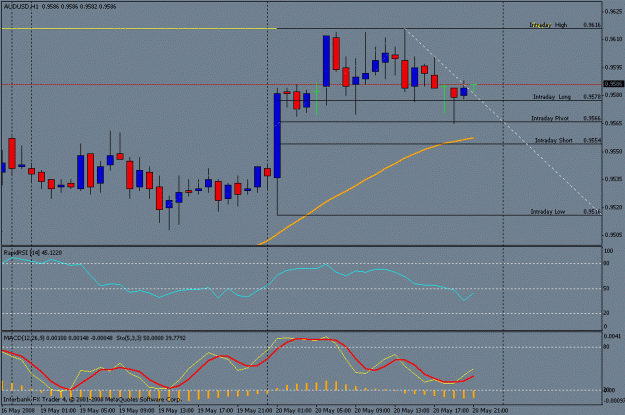Click the 19 May 21:00 time label
The image size is (625, 415).
(x=255, y=410)
